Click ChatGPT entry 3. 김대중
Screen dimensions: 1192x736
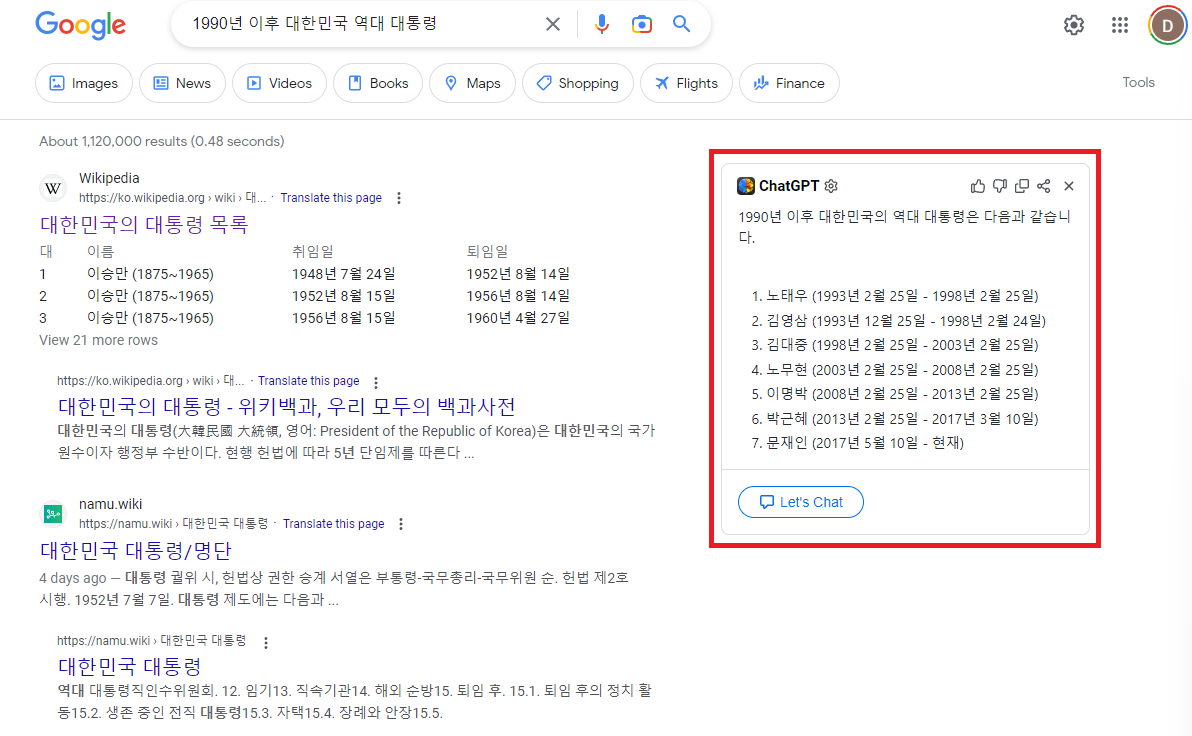895,345
